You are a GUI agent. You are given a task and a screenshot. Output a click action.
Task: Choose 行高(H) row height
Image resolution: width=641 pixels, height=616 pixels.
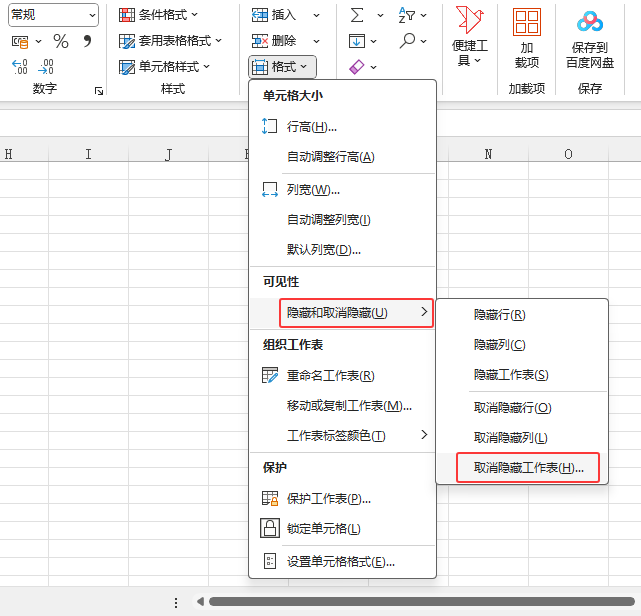(x=343, y=127)
